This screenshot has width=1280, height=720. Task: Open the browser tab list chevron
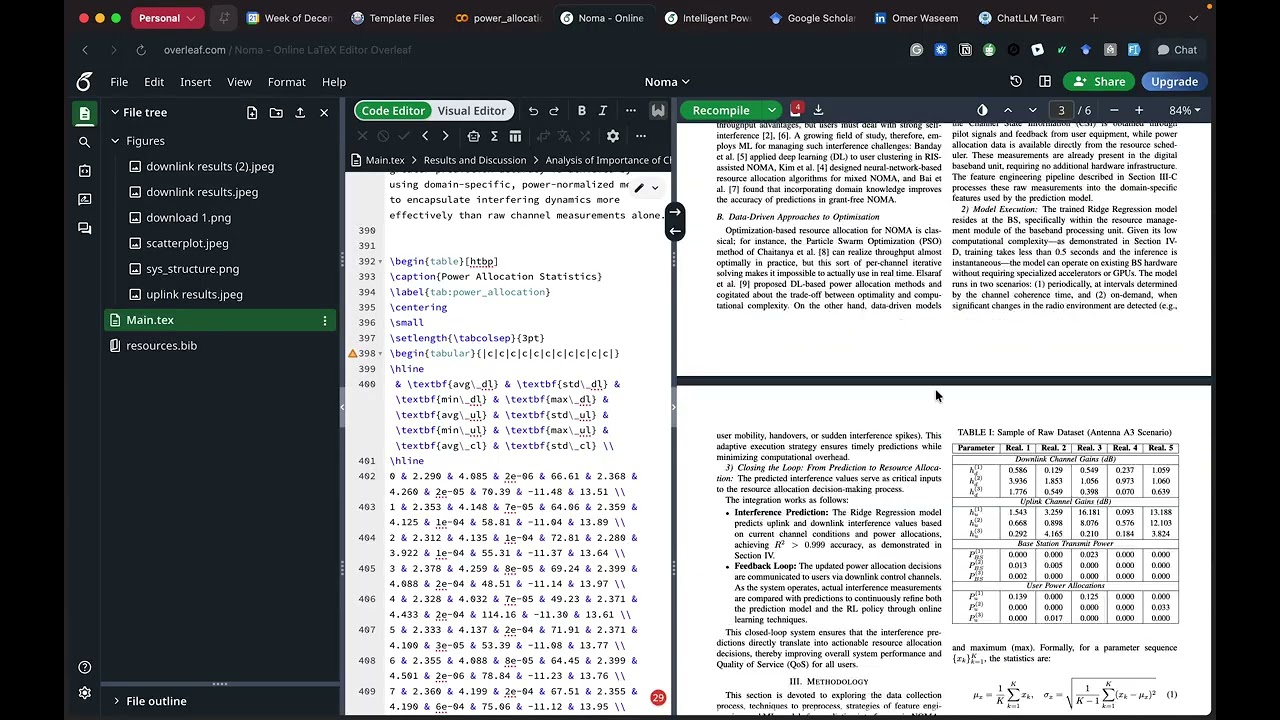pyautogui.click(x=1193, y=18)
